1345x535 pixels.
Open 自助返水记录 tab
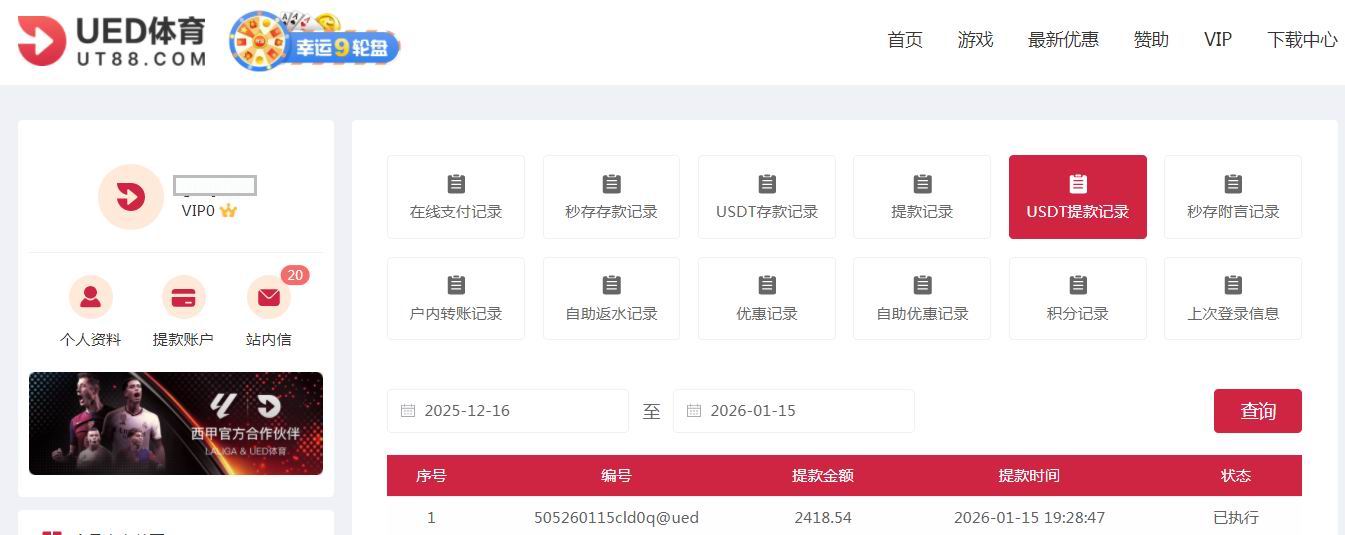click(x=611, y=299)
